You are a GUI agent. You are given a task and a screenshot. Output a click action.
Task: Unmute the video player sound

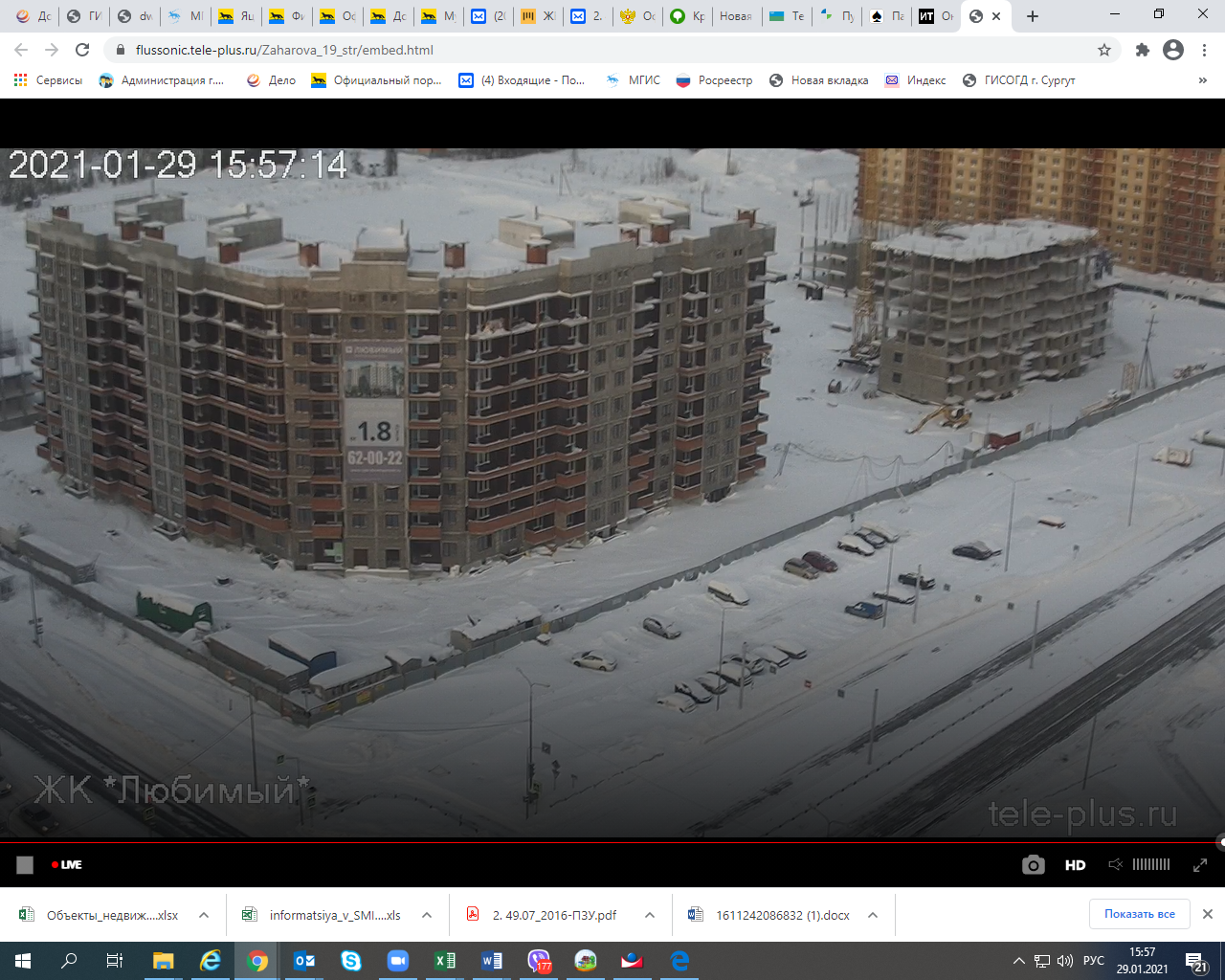point(1115,865)
